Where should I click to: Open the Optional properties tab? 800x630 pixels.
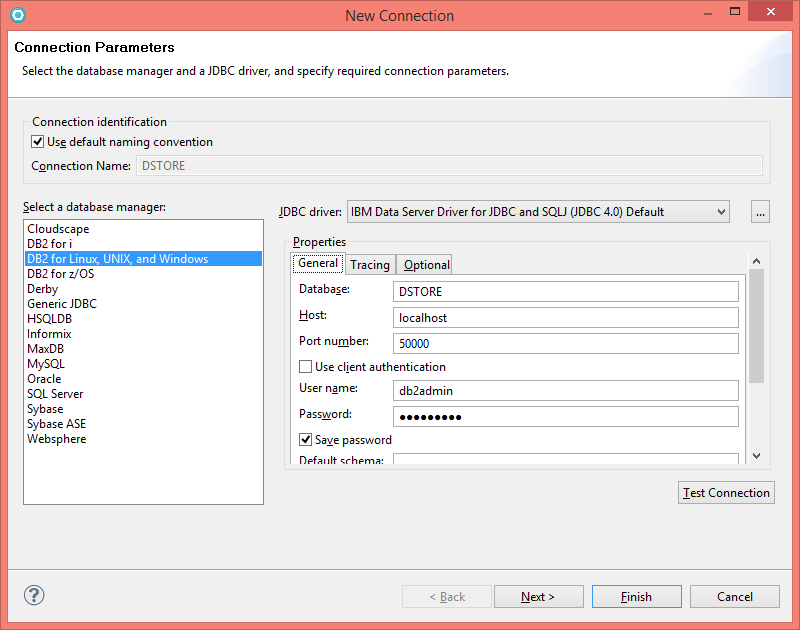(424, 264)
